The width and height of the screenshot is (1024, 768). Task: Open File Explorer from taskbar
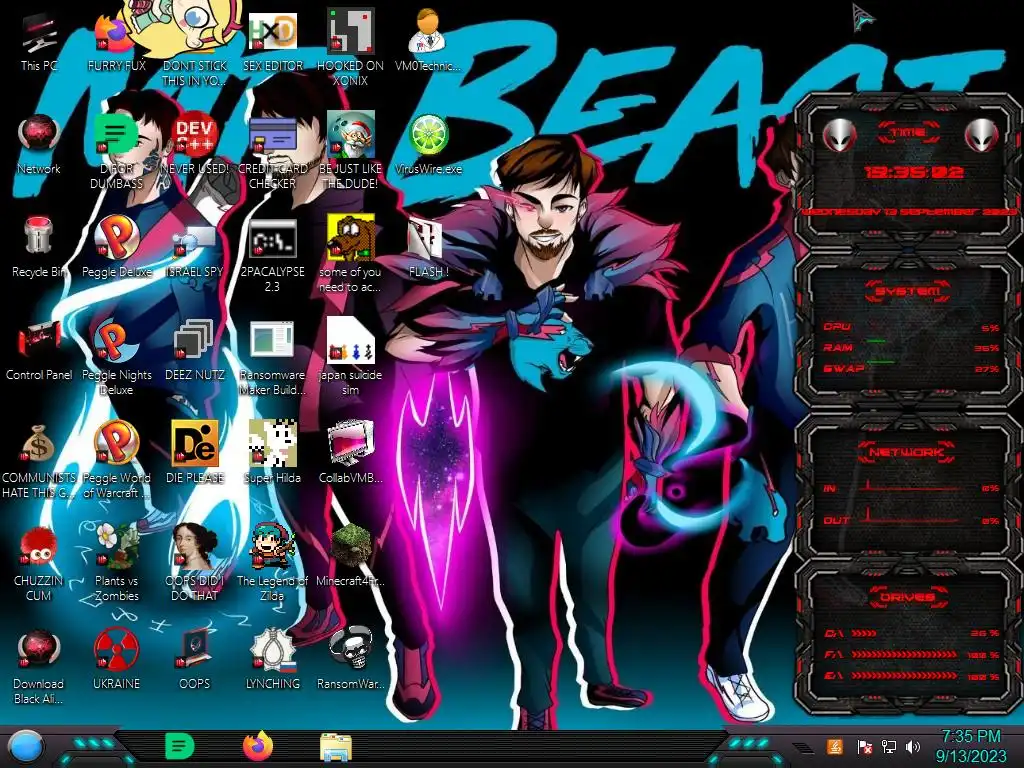336,747
